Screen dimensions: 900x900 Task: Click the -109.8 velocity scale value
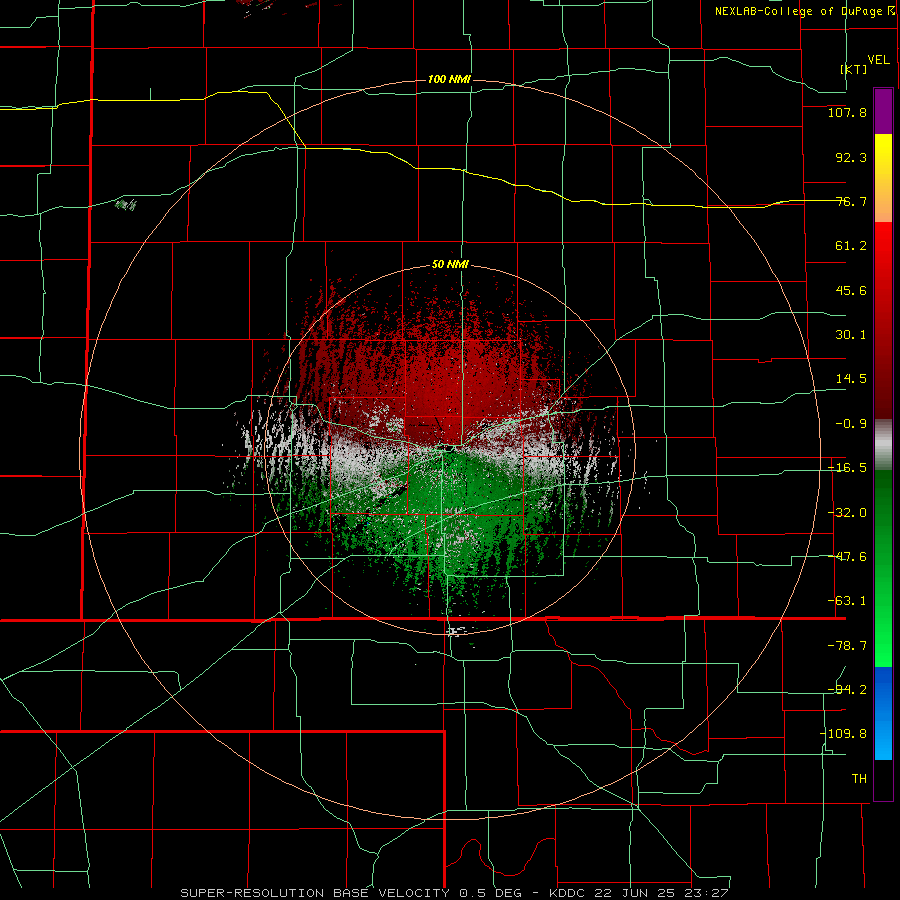[x=843, y=734]
